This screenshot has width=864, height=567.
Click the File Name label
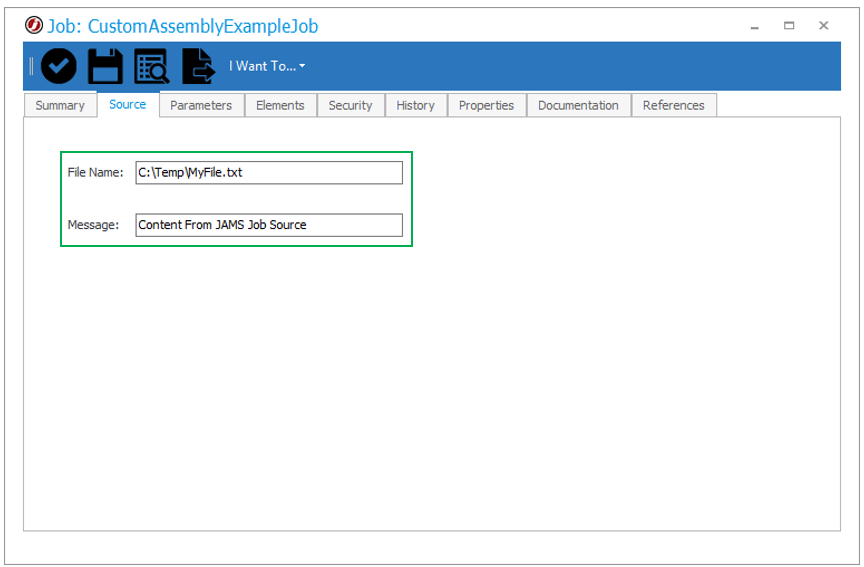pyautogui.click(x=95, y=172)
